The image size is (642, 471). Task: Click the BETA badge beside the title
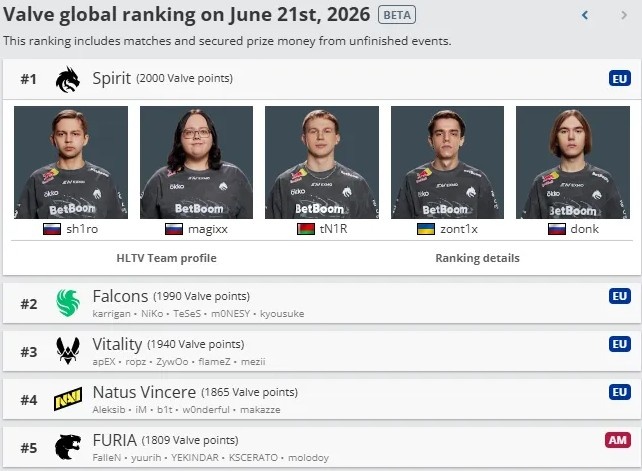397,15
